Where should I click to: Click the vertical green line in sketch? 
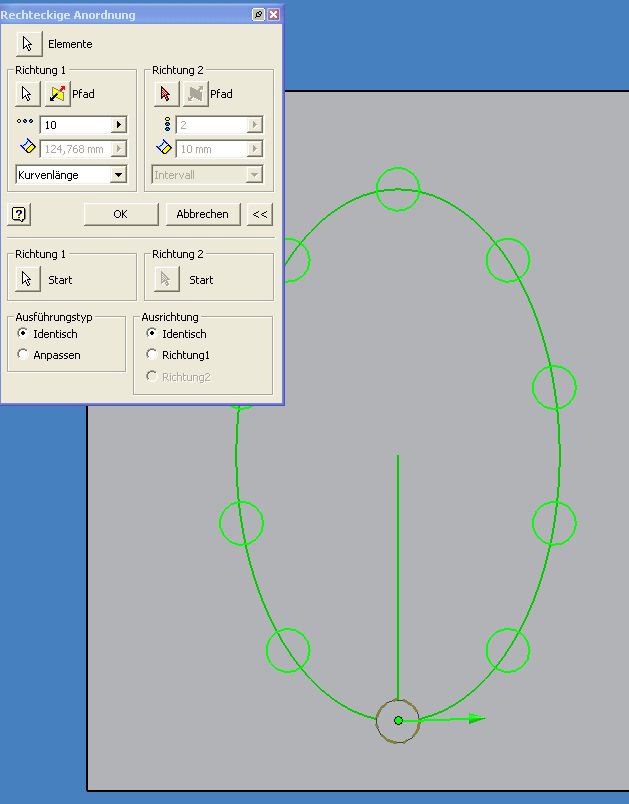click(x=398, y=576)
